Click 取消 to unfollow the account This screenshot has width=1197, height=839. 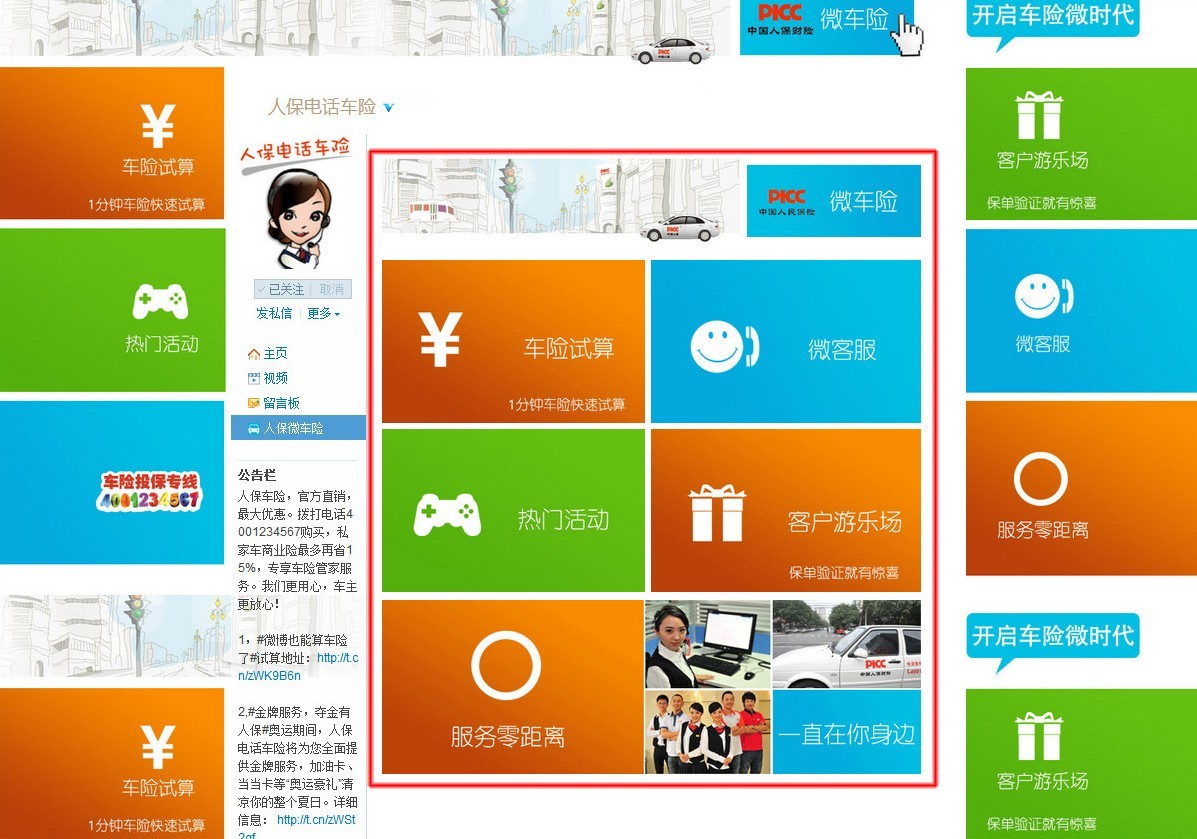(x=331, y=289)
